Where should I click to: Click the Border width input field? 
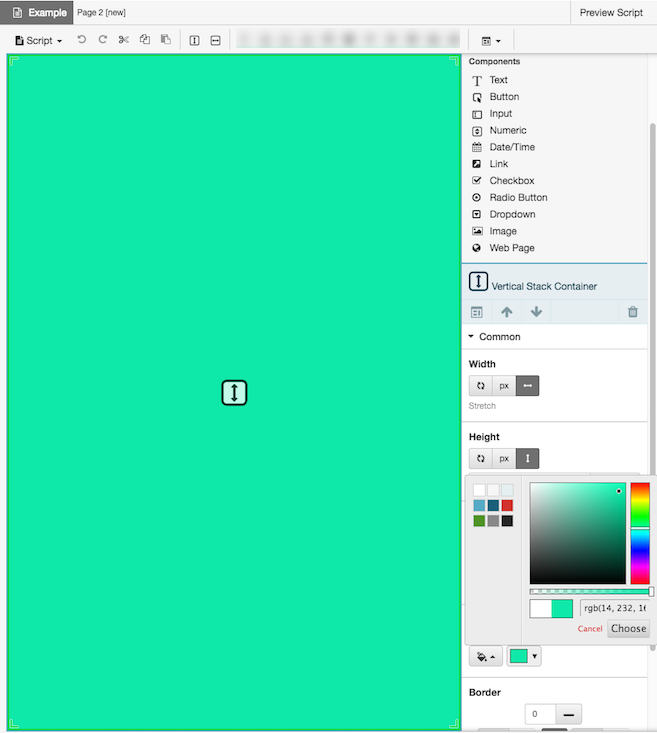click(x=540, y=714)
